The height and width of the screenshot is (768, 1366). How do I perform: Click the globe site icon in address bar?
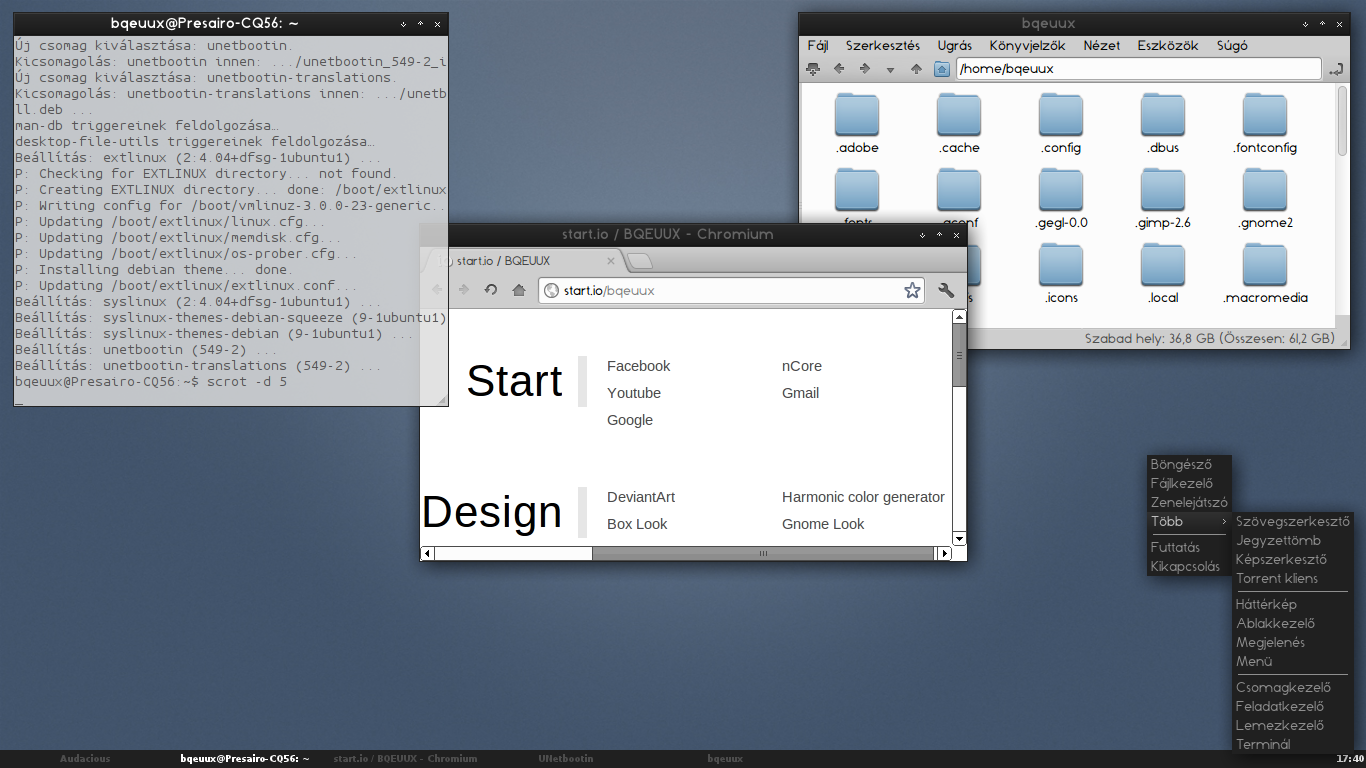click(551, 291)
